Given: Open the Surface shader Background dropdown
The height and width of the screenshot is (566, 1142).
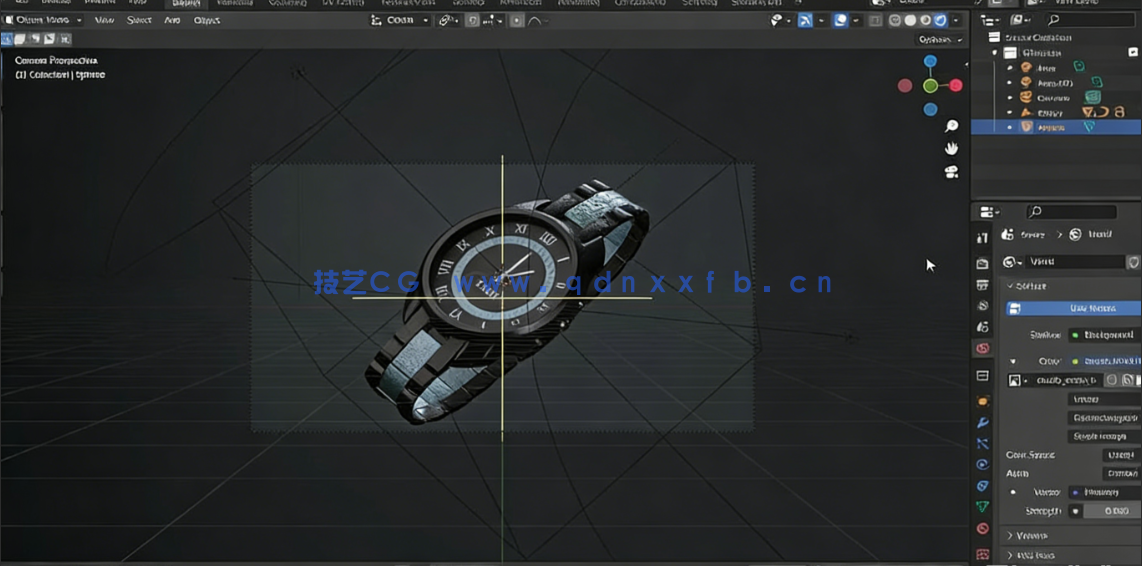Looking at the screenshot, I should 1105,335.
